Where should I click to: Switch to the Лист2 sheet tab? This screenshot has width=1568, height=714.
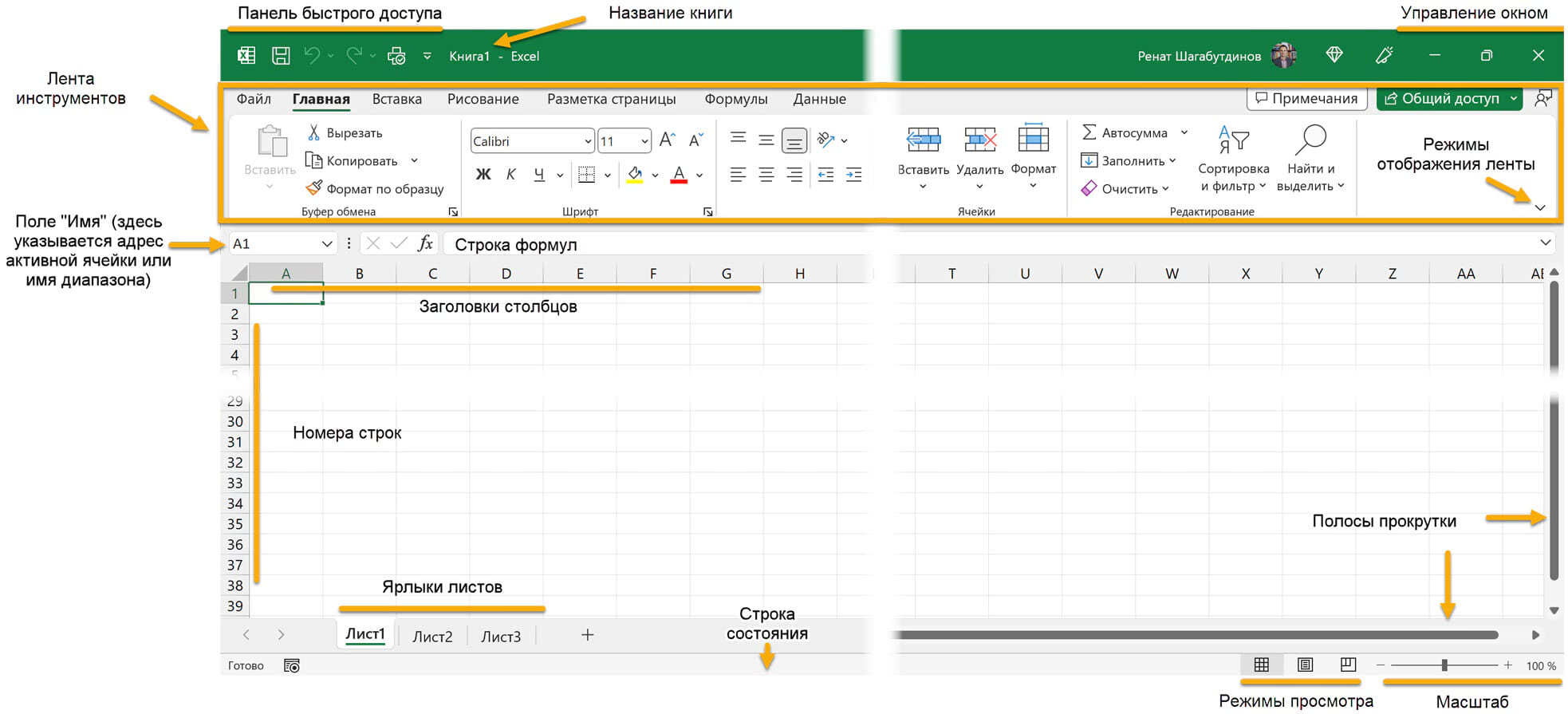tap(432, 637)
